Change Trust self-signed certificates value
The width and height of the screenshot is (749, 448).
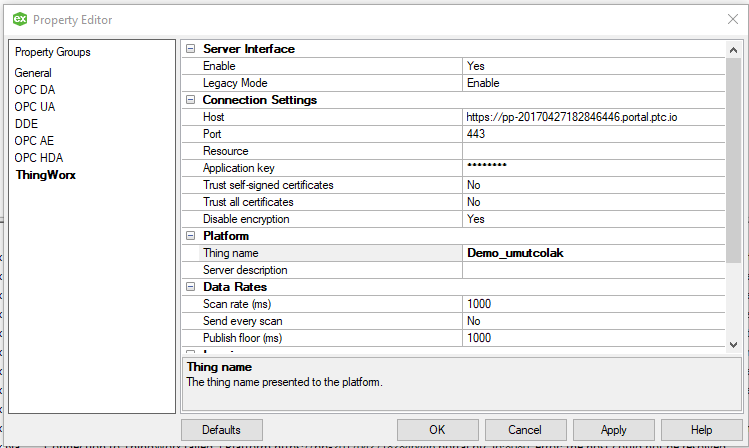click(594, 185)
